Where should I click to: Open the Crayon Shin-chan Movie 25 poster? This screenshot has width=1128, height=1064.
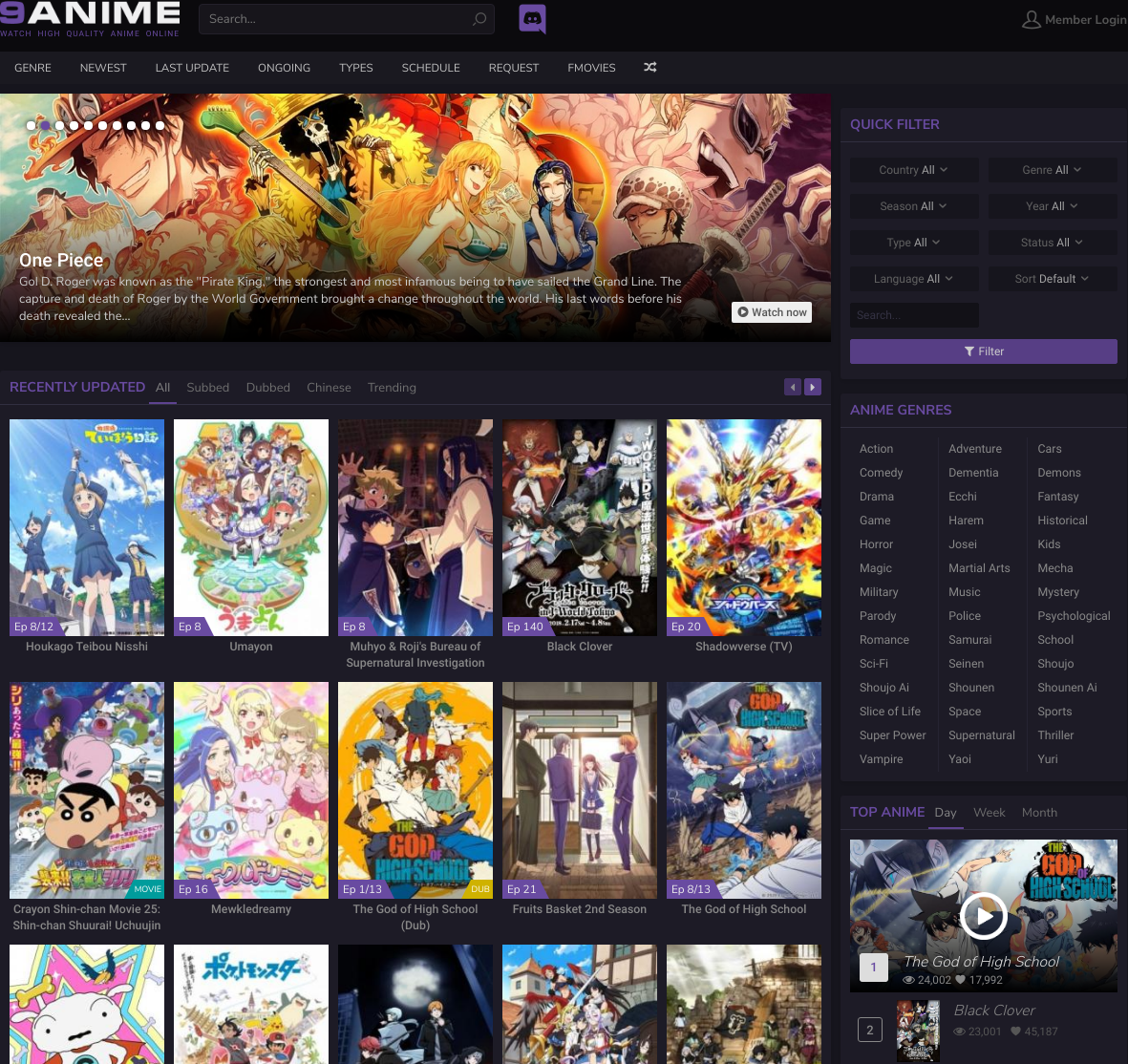pyautogui.click(x=87, y=790)
